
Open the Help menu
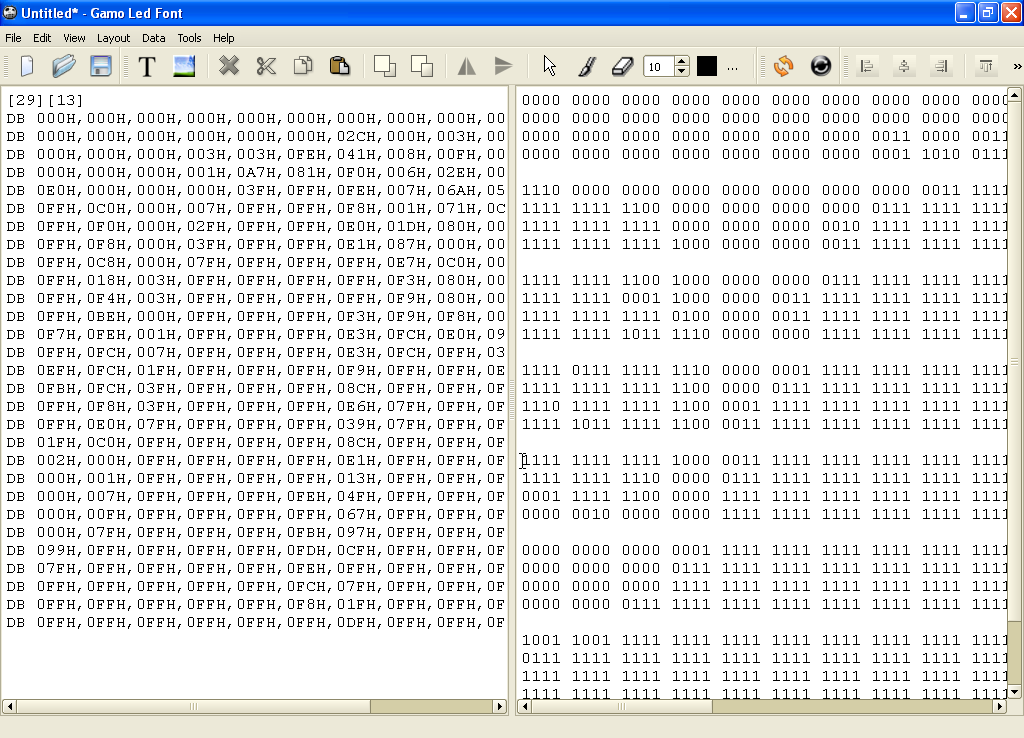click(x=223, y=38)
